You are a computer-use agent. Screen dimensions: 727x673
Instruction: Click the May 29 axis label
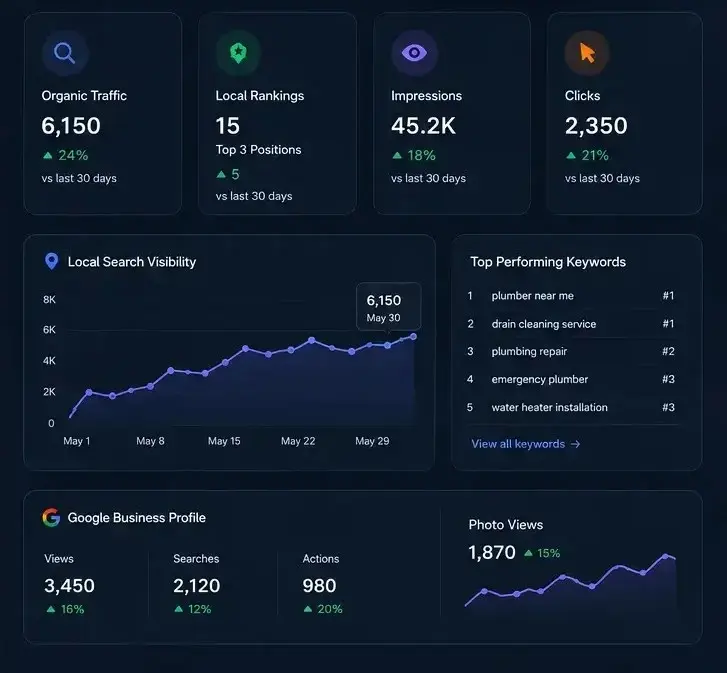point(372,441)
